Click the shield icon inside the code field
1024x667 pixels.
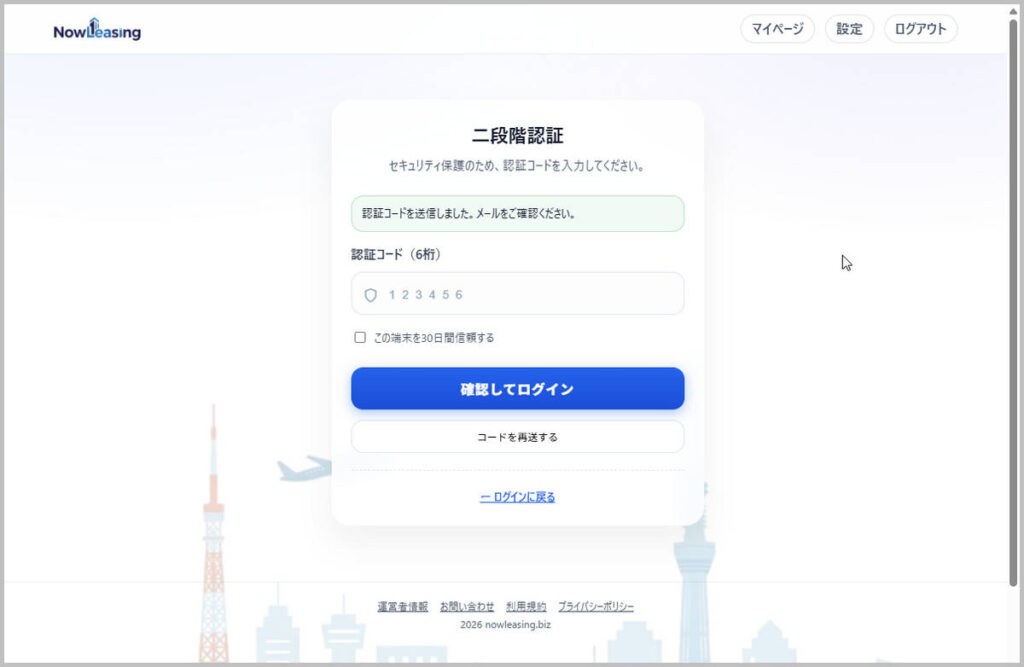pyautogui.click(x=370, y=293)
